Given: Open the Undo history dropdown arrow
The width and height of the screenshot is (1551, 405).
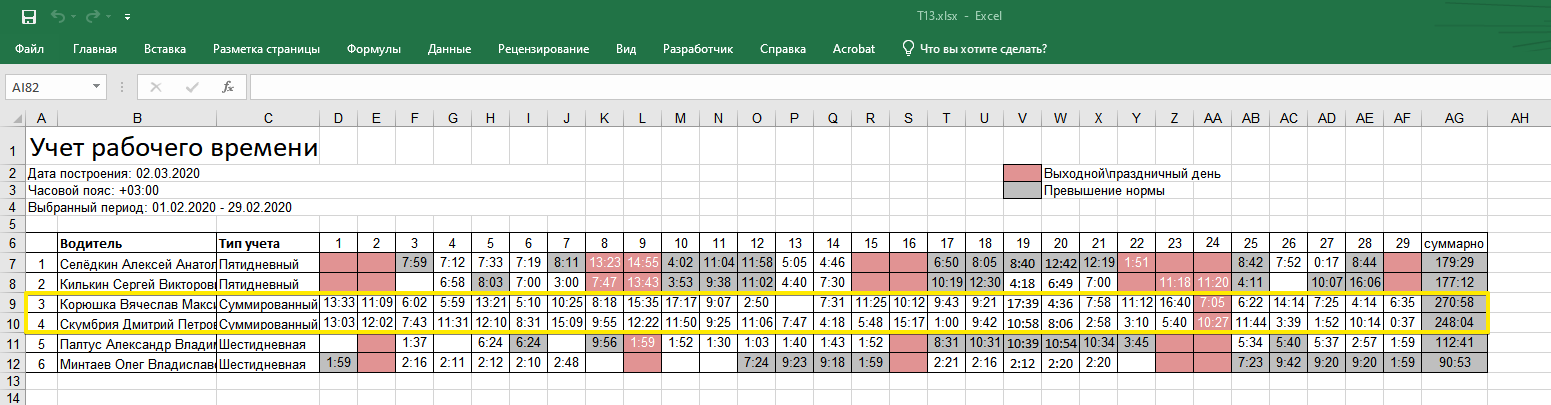Looking at the screenshot, I should pos(74,18).
